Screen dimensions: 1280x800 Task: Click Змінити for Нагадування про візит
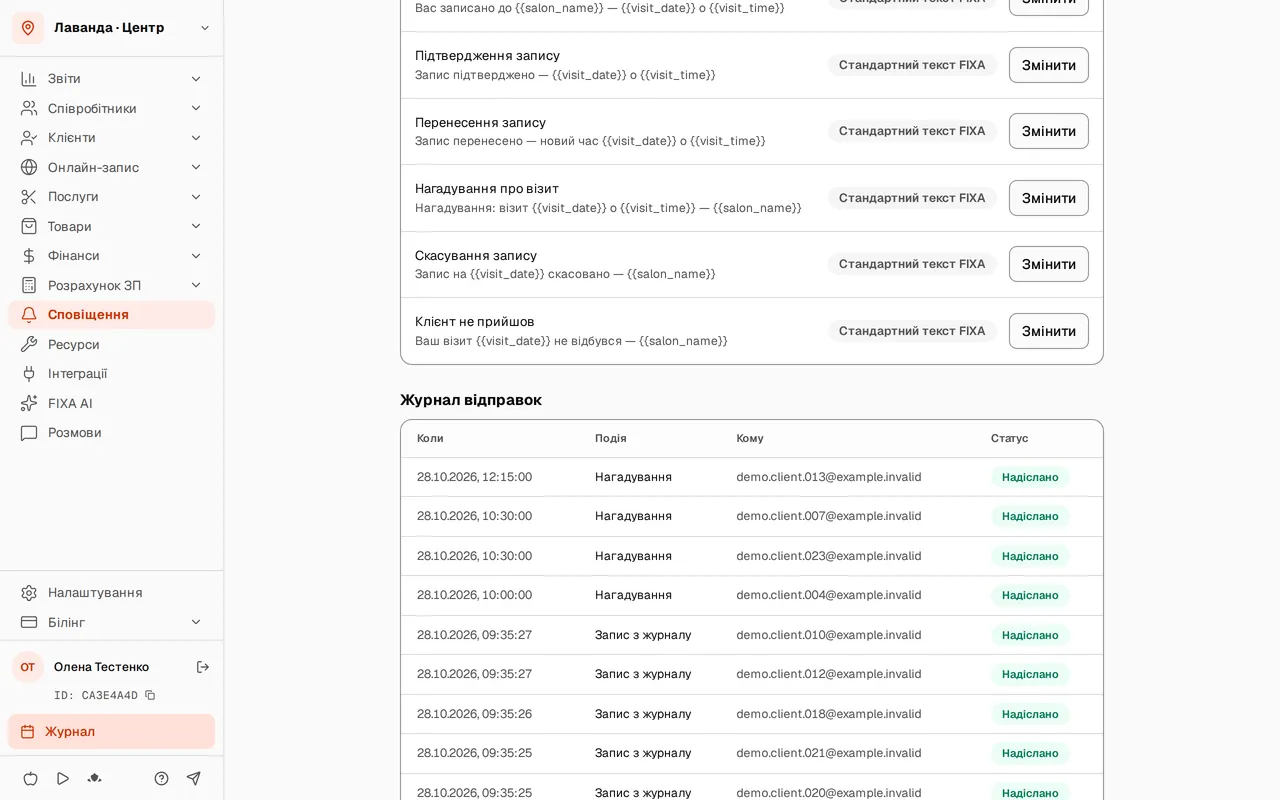point(1048,198)
